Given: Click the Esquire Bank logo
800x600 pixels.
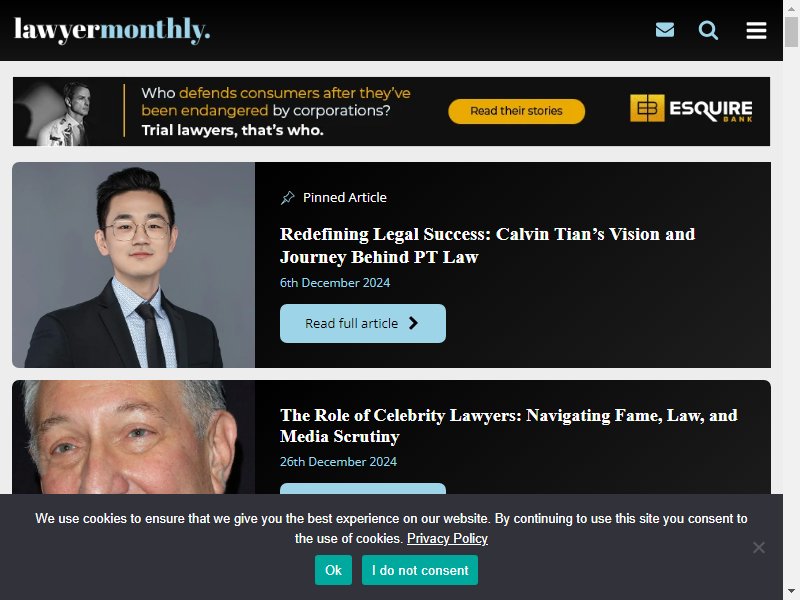Looking at the screenshot, I should [x=691, y=108].
